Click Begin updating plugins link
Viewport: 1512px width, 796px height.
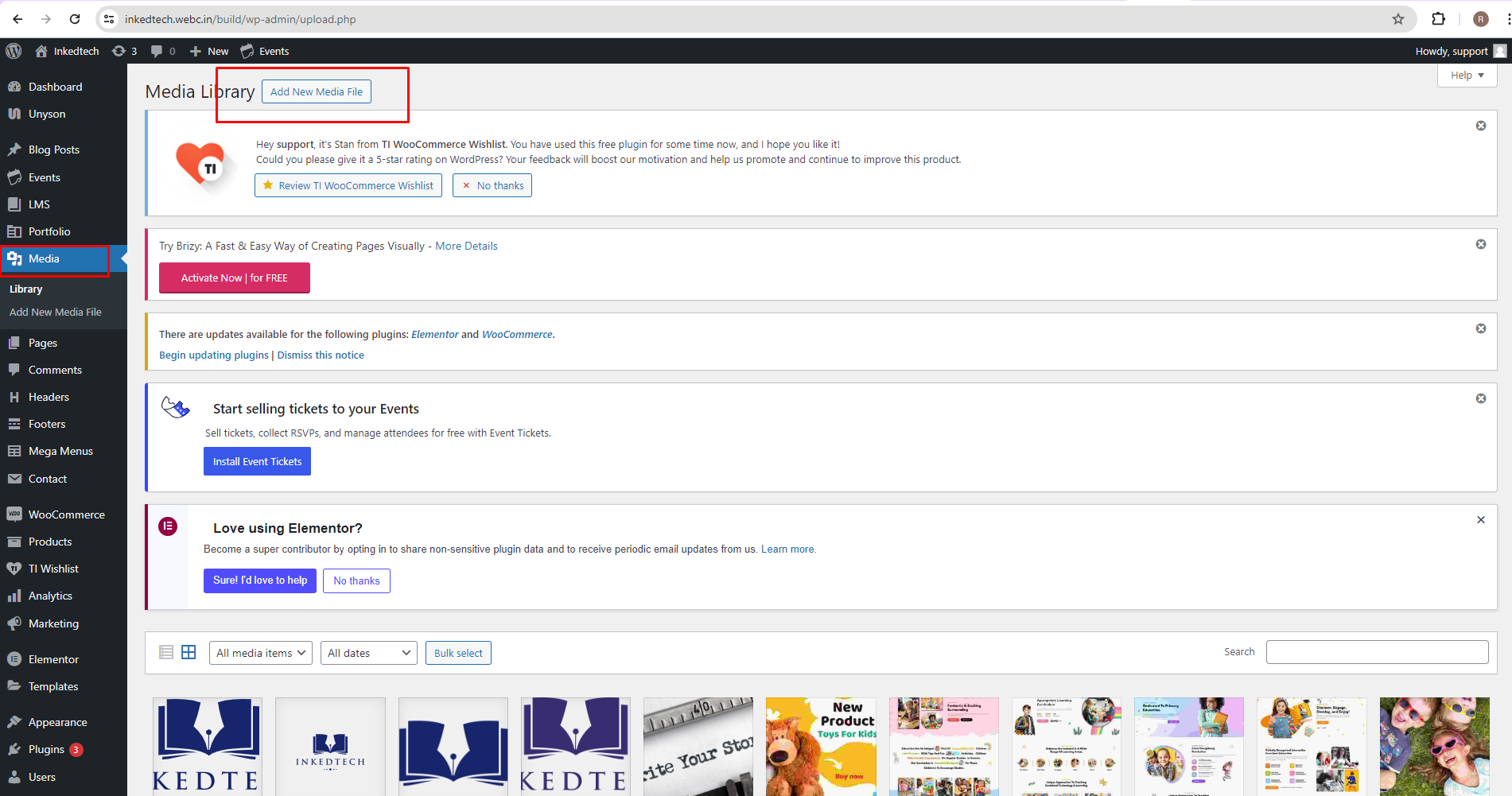(x=214, y=355)
